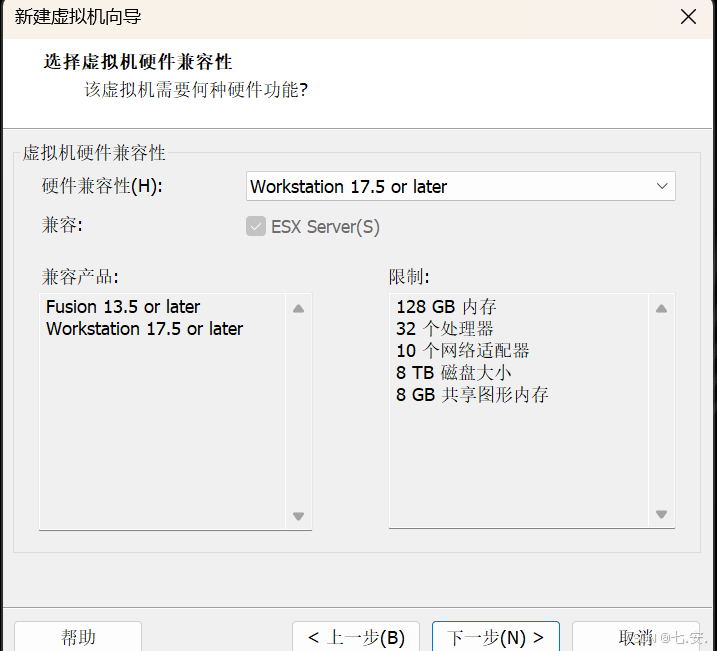Toggle the ESX Server(S) checkbox
The height and width of the screenshot is (651, 717).
[256, 226]
